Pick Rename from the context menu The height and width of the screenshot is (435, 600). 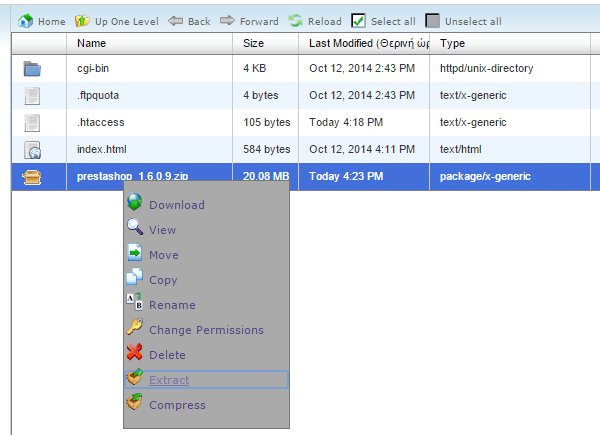pyautogui.click(x=172, y=305)
